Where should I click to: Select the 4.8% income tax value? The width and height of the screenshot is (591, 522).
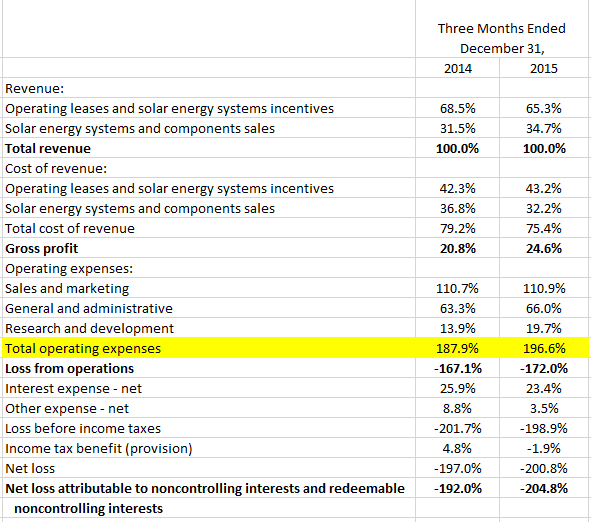click(458, 448)
